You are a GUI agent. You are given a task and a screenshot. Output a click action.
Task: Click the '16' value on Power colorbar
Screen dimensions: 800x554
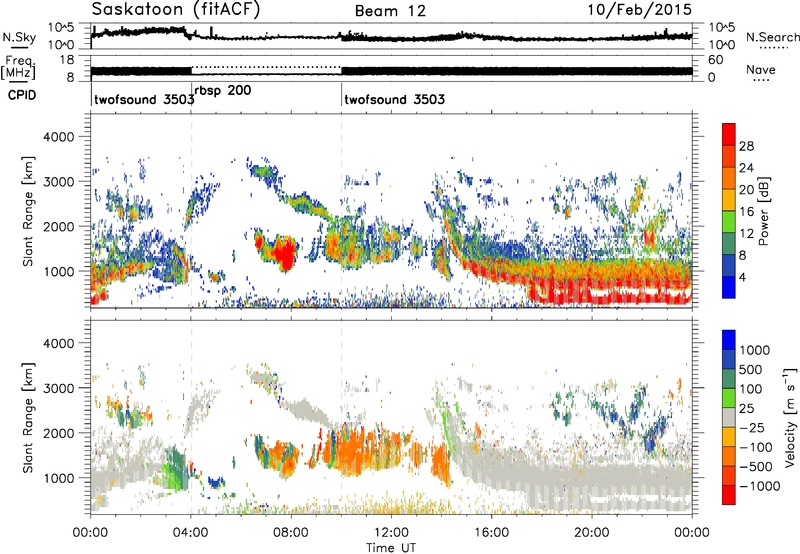(746, 212)
